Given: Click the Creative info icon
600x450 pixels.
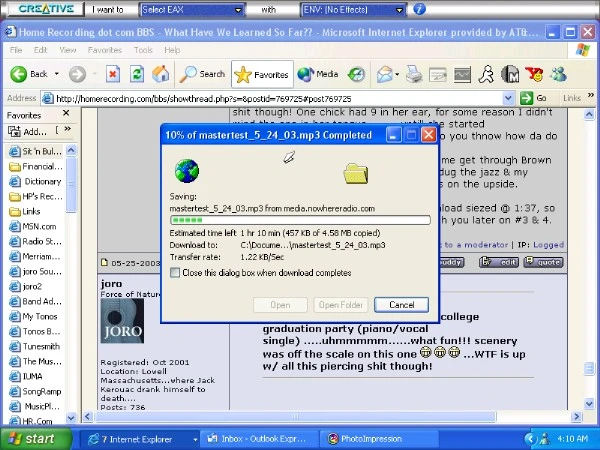Looking at the screenshot, I should (x=419, y=9).
